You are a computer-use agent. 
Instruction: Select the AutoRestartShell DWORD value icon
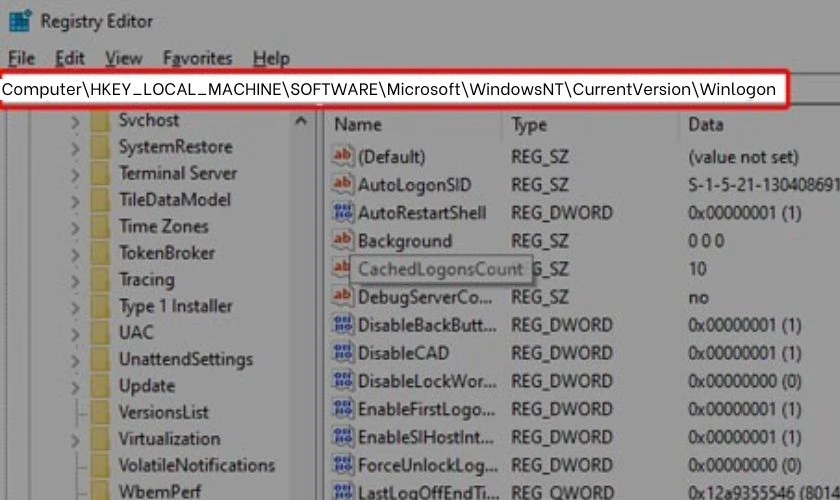[x=343, y=212]
